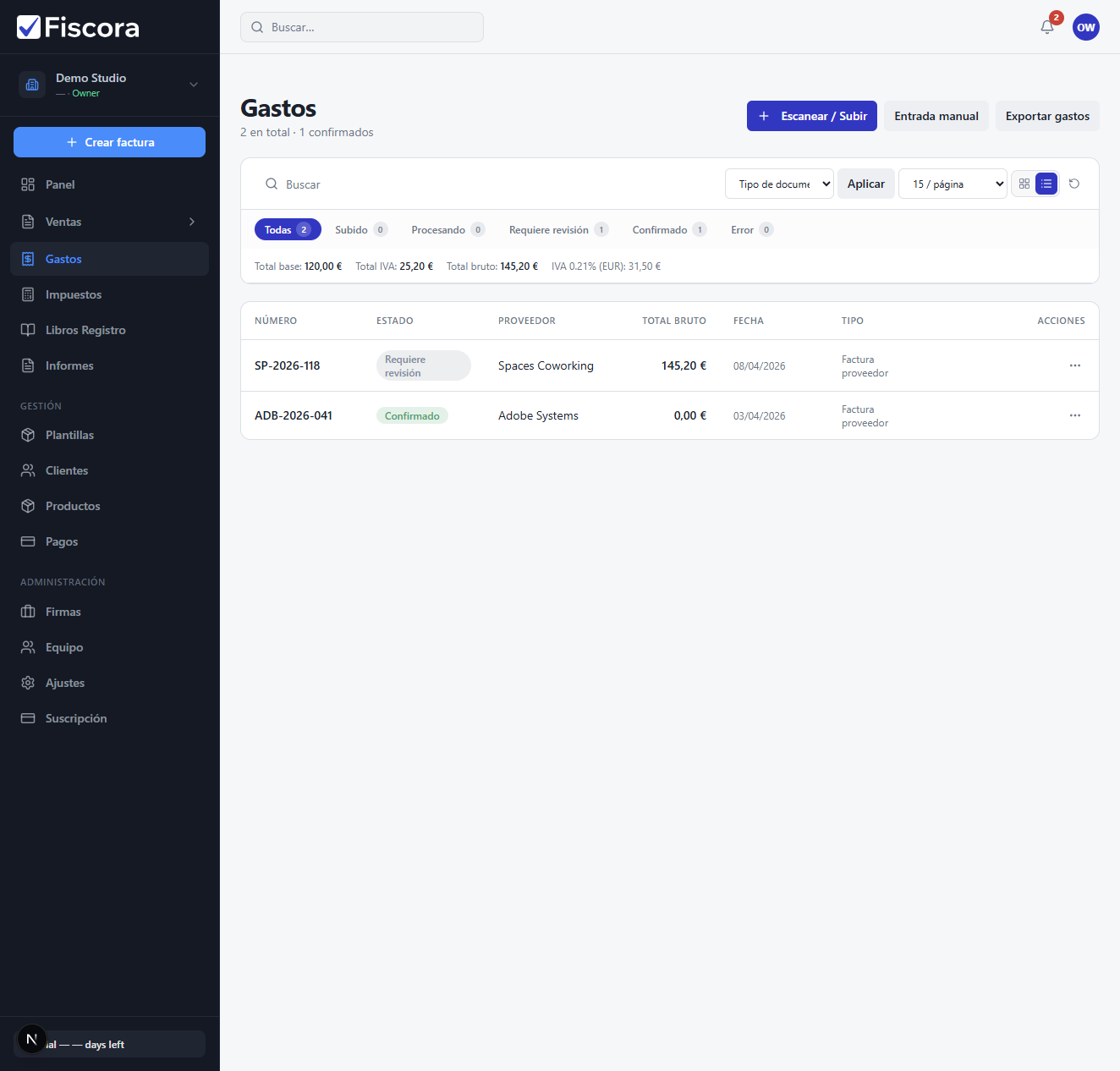The image size is (1120, 1071).
Task: Open the notifications bell
Action: tap(1047, 27)
